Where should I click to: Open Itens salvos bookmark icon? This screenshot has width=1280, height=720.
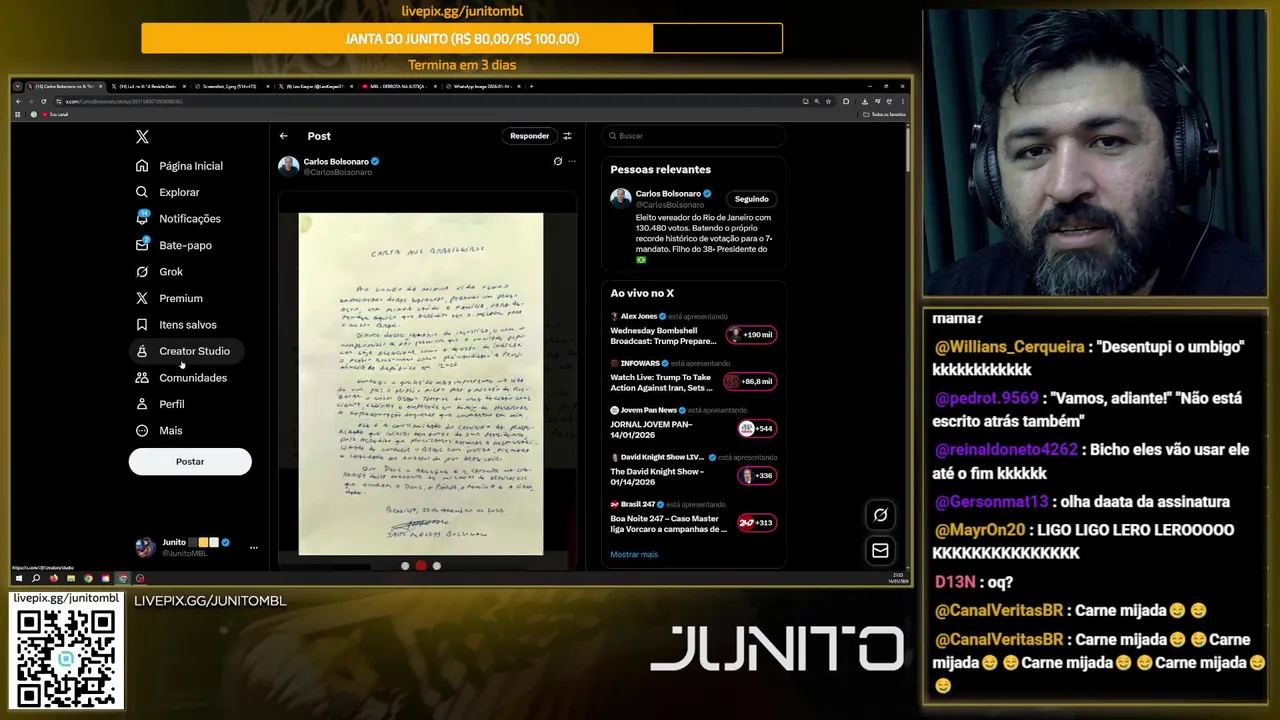pyautogui.click(x=142, y=324)
